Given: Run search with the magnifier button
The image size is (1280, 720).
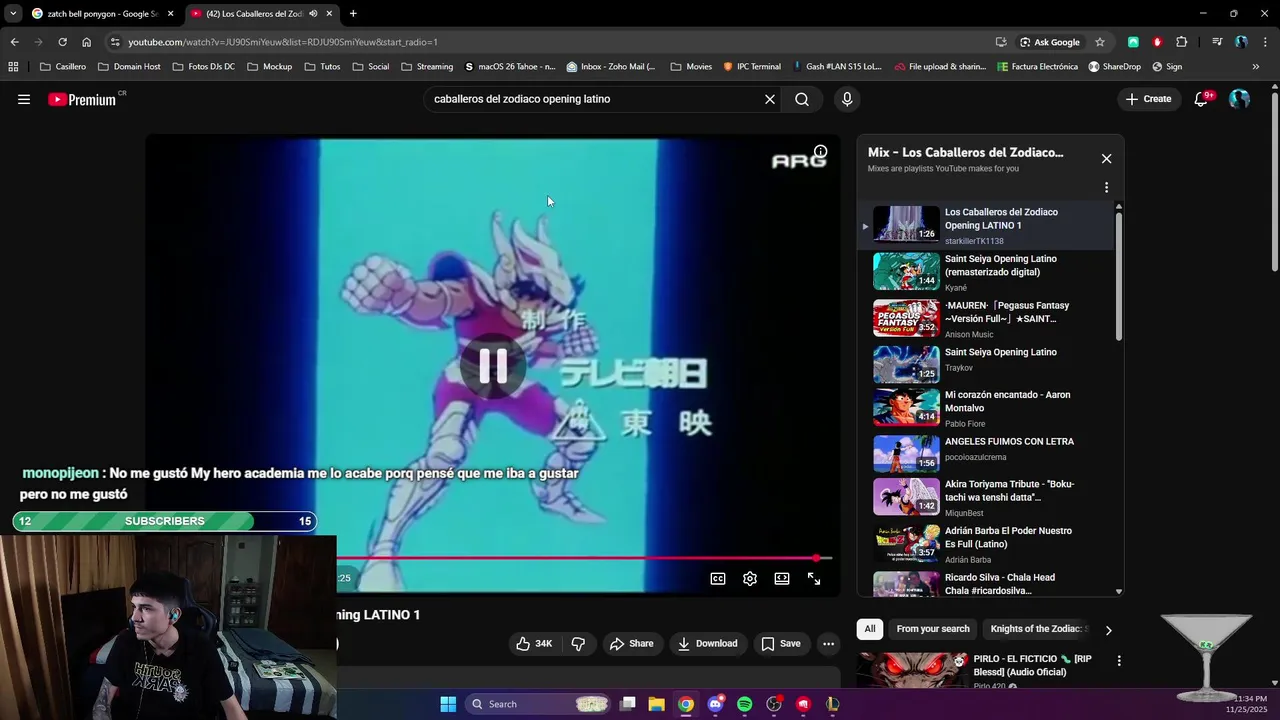Looking at the screenshot, I should click(x=802, y=99).
